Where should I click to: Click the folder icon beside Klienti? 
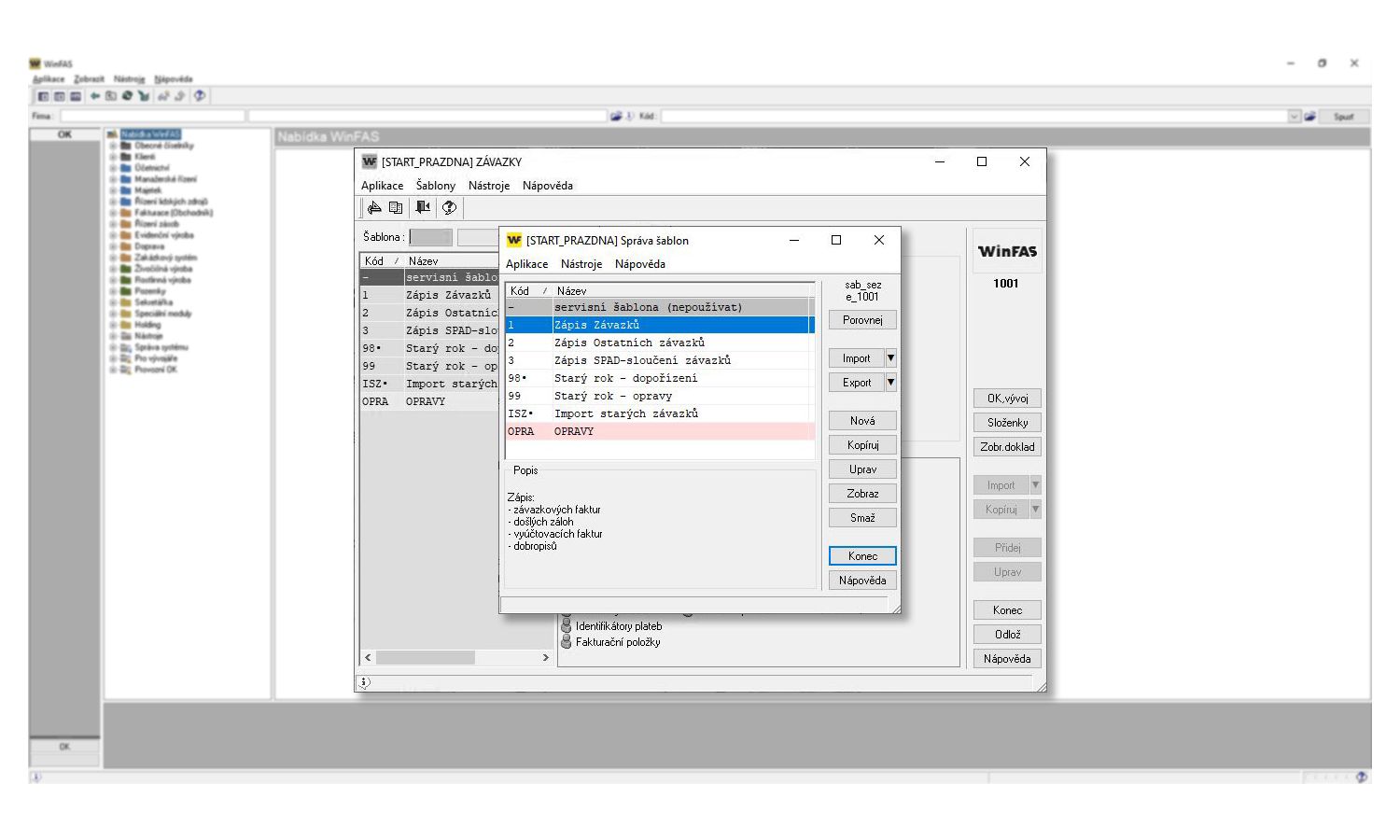point(125,157)
